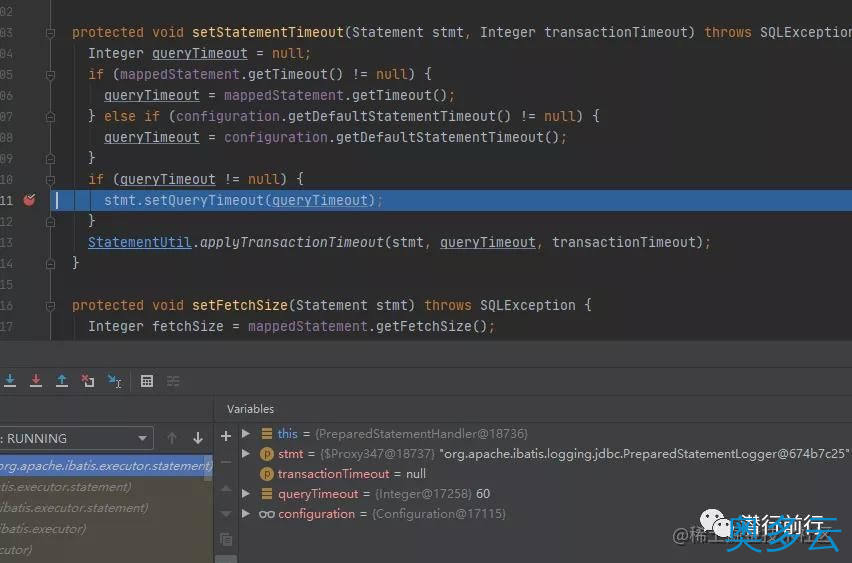Expand the 'configuration' variable node

[x=246, y=514]
